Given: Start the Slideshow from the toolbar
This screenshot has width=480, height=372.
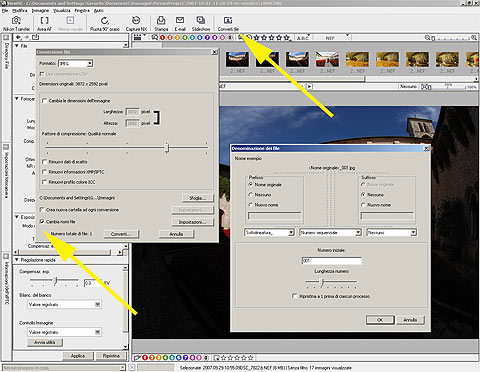Looking at the screenshot, I should (x=201, y=24).
